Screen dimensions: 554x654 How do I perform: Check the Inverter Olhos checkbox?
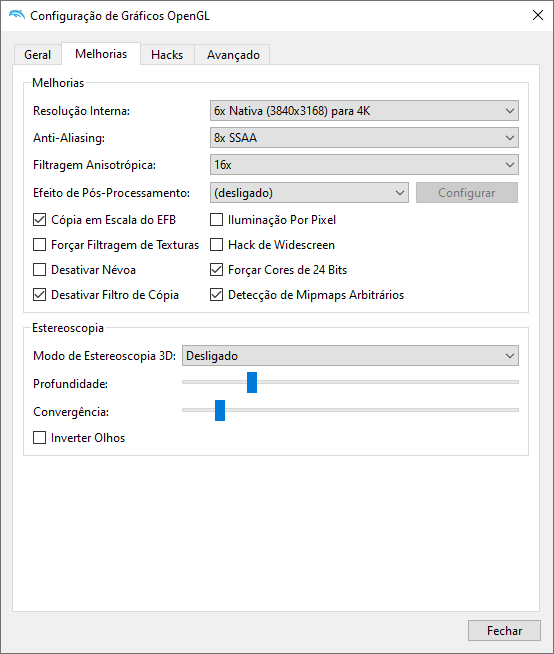(x=40, y=438)
